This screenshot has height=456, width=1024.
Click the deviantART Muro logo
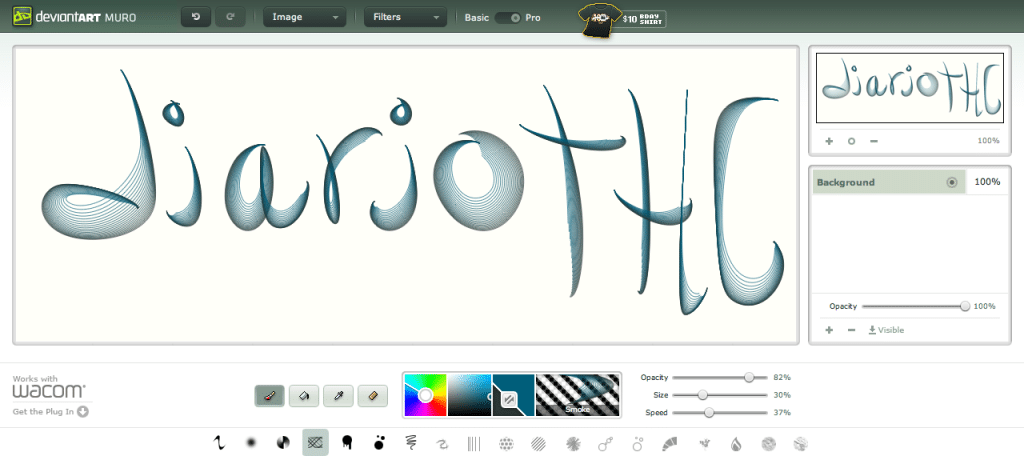74,17
